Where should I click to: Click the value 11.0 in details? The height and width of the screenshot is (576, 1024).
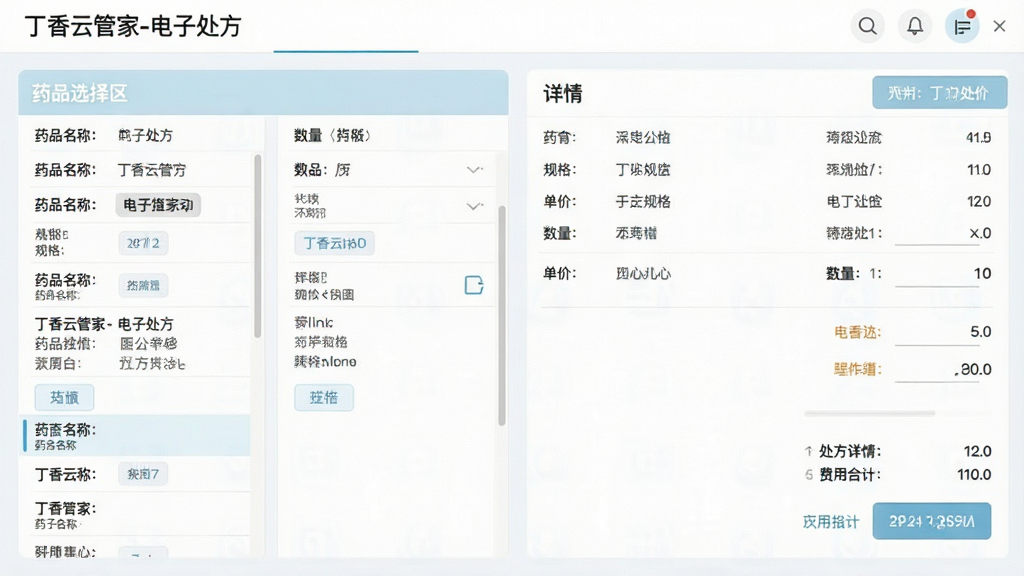point(979,170)
